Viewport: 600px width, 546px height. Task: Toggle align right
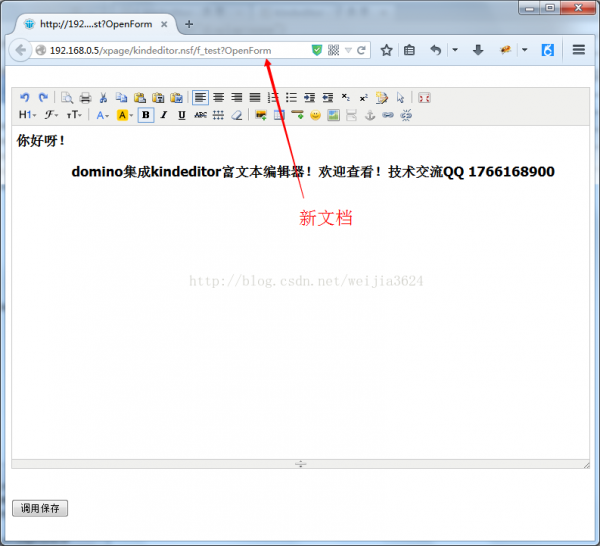pos(236,98)
